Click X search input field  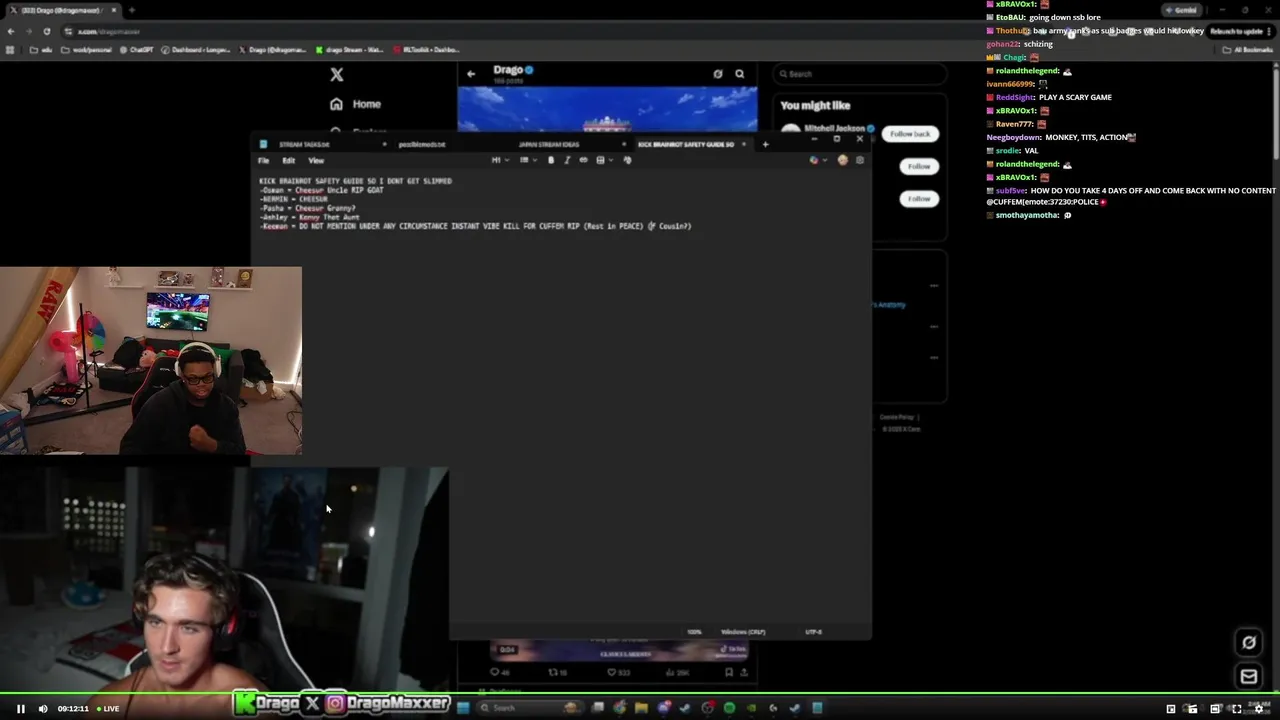(x=860, y=74)
